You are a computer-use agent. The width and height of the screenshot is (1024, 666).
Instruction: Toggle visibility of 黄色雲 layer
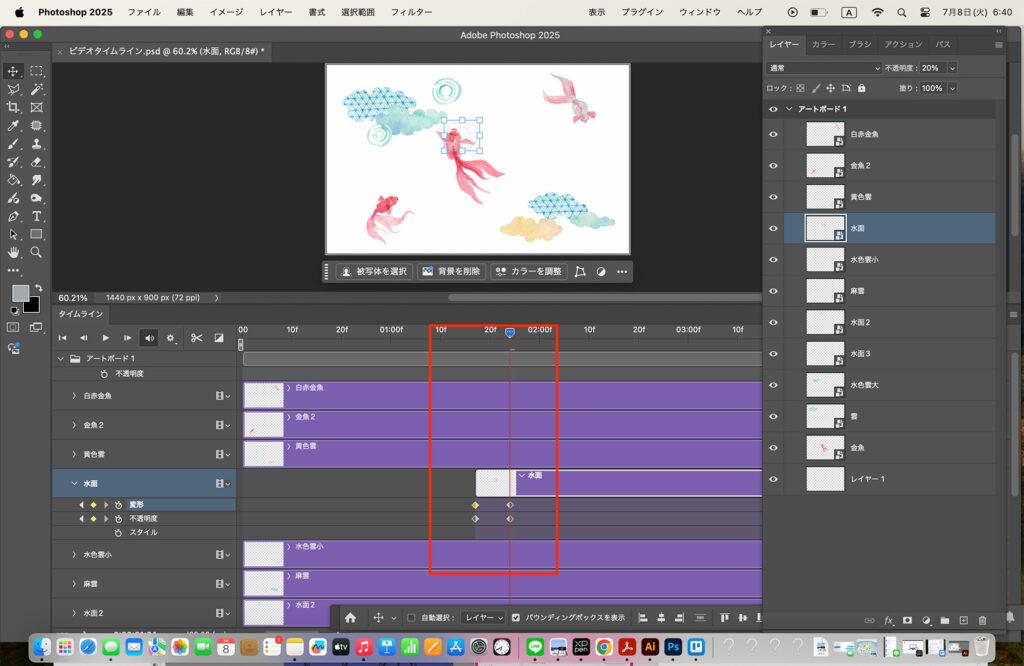pyautogui.click(x=773, y=197)
